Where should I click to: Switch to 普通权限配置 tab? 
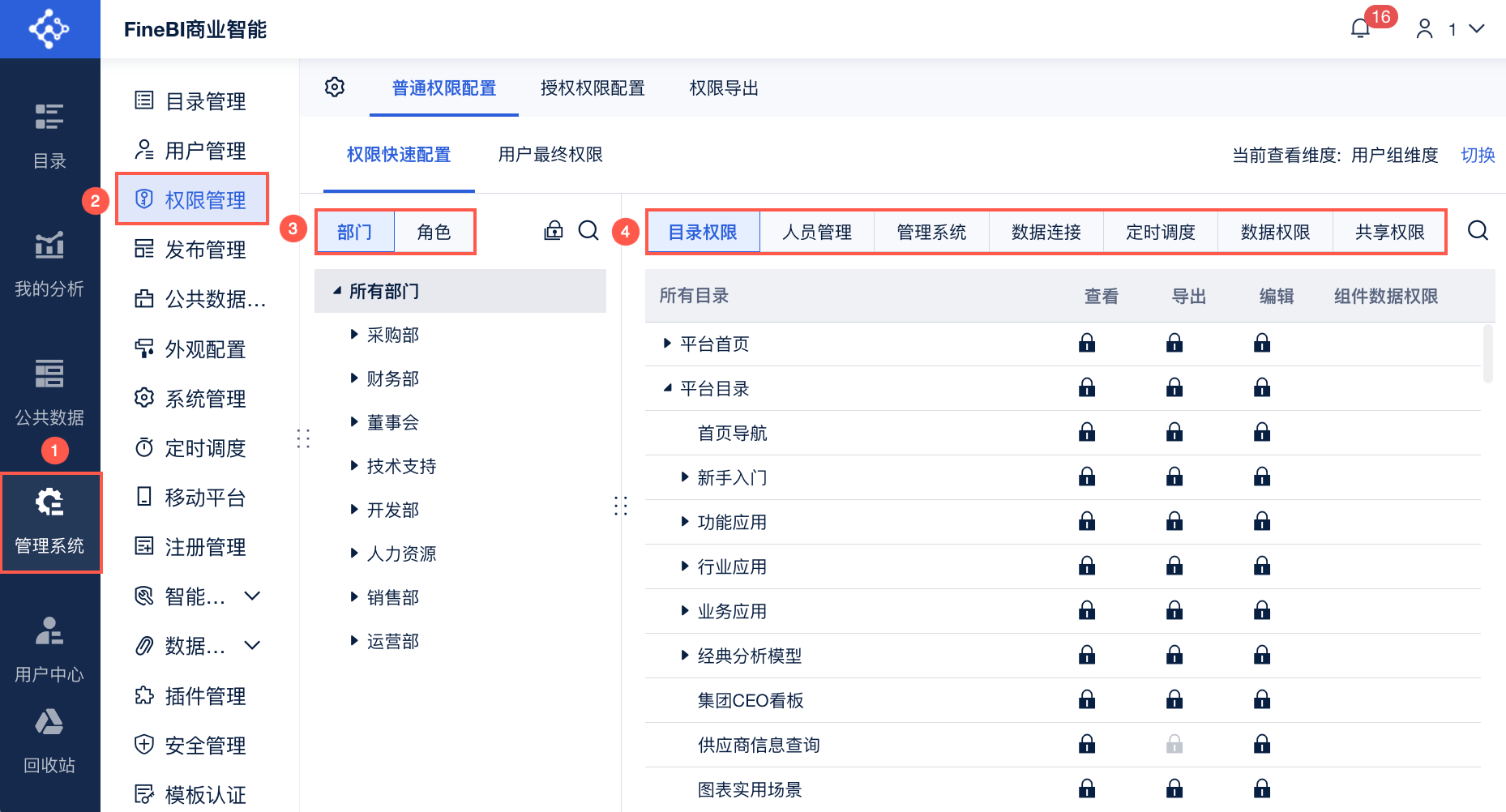(x=444, y=88)
